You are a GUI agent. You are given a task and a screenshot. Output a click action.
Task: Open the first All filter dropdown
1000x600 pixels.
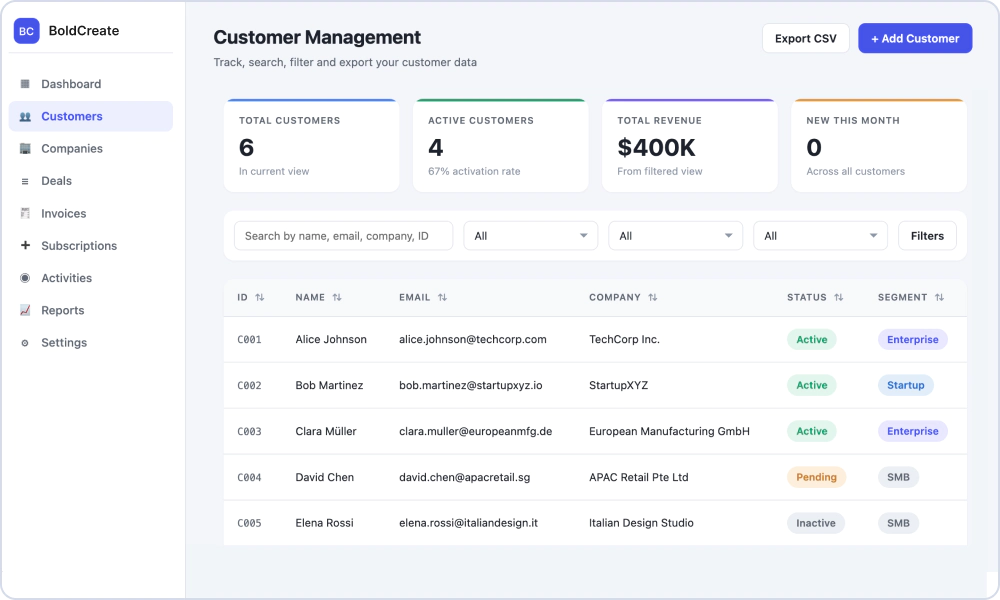click(531, 236)
